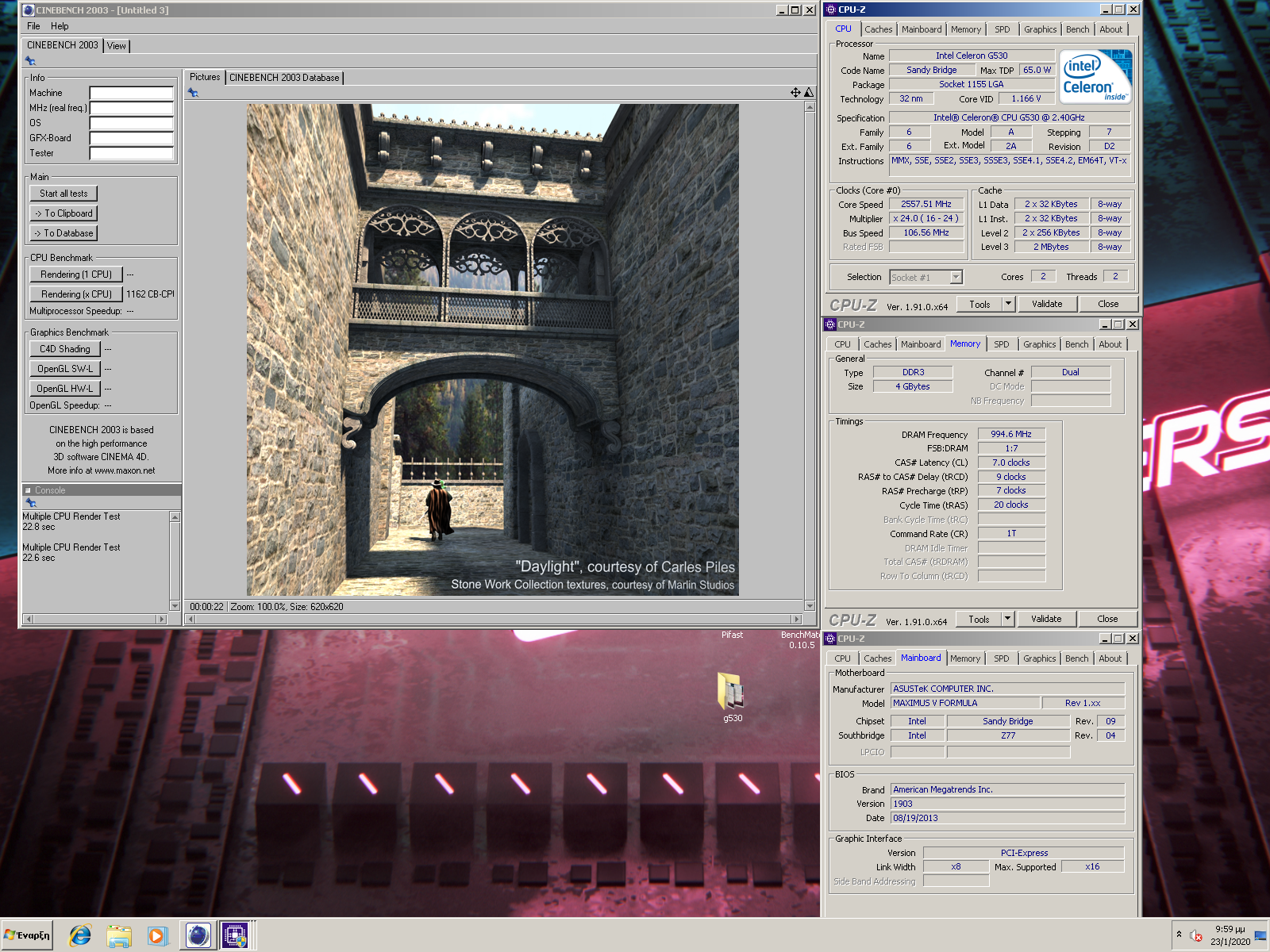The width and height of the screenshot is (1270, 952).
Task: Click the muted volume tray icon
Action: point(1196,936)
